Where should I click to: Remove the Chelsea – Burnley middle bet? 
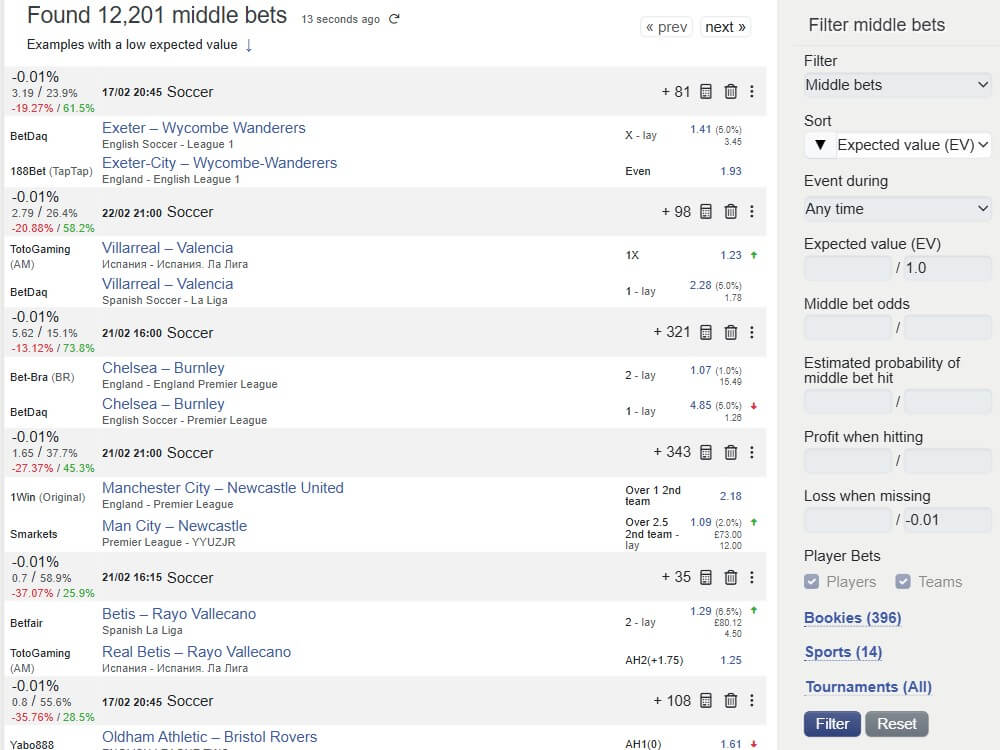[729, 333]
